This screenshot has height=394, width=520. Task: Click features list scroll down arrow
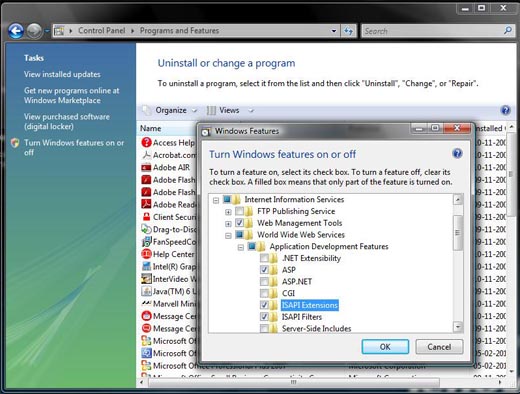point(458,327)
